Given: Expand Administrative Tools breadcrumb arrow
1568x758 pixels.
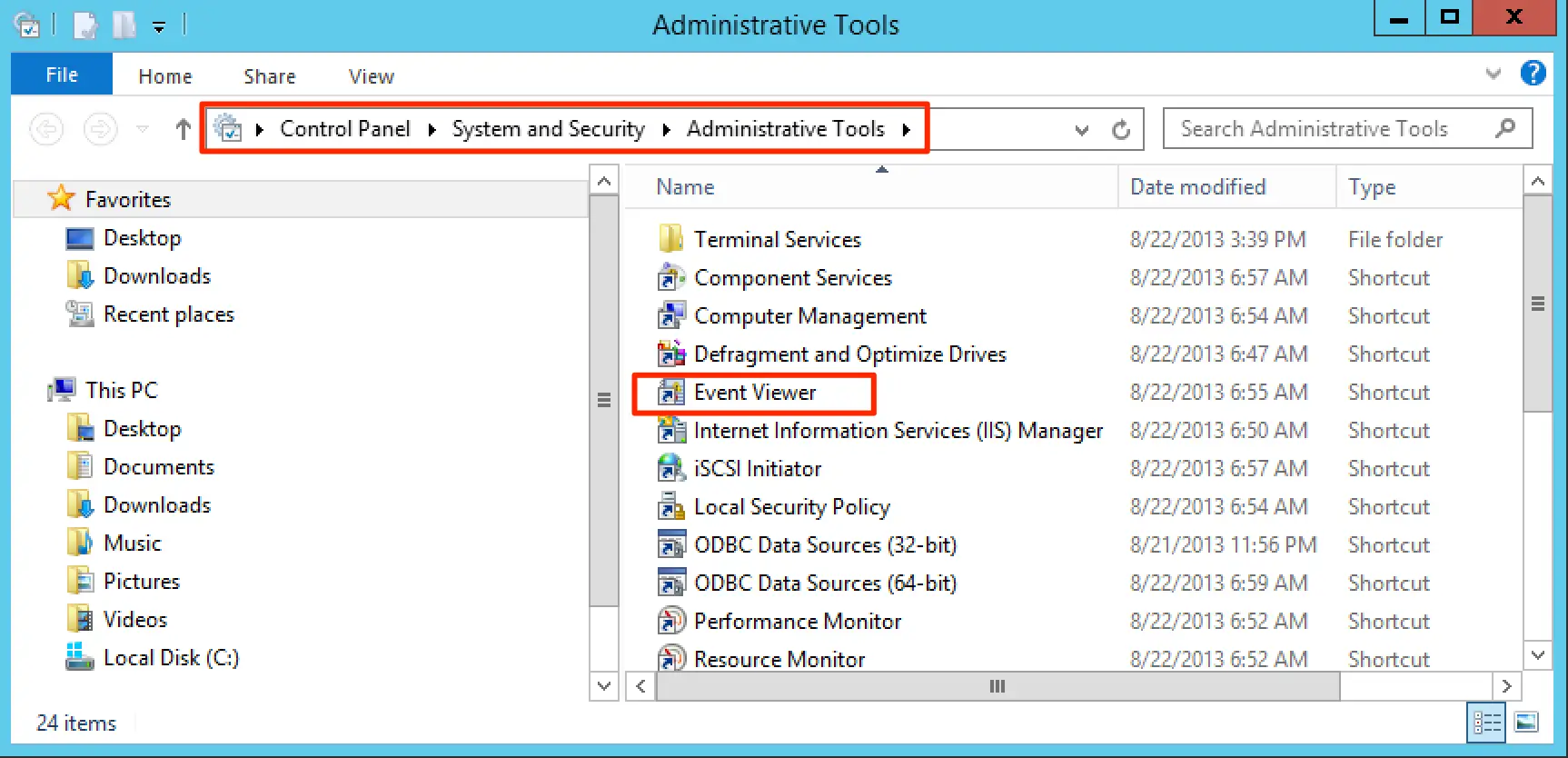Looking at the screenshot, I should (906, 130).
